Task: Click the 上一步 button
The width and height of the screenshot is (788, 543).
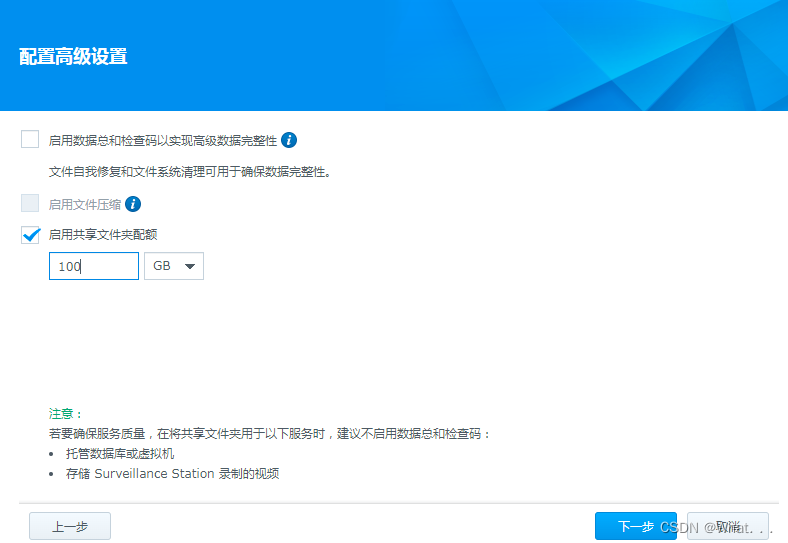Action: point(70,526)
